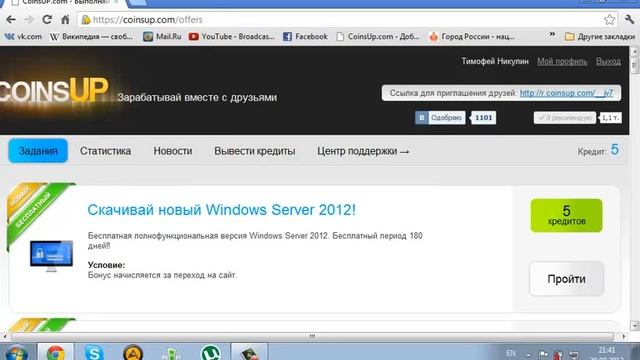The height and width of the screenshot is (360, 640).
Task: Click the horizontal scrollbar right arrow
Action: point(624,337)
